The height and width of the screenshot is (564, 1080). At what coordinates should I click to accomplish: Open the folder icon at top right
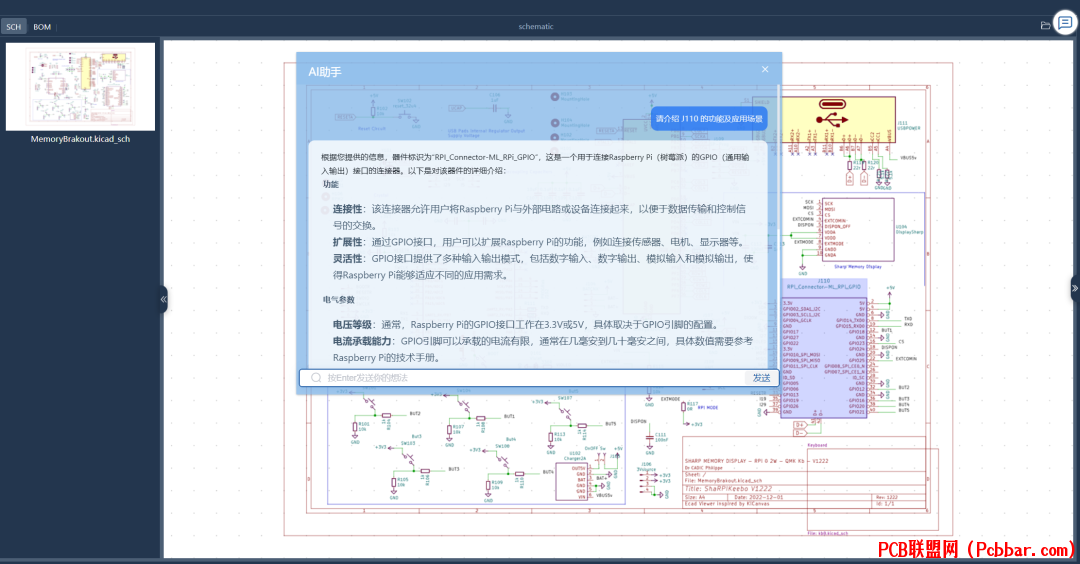click(x=1046, y=25)
